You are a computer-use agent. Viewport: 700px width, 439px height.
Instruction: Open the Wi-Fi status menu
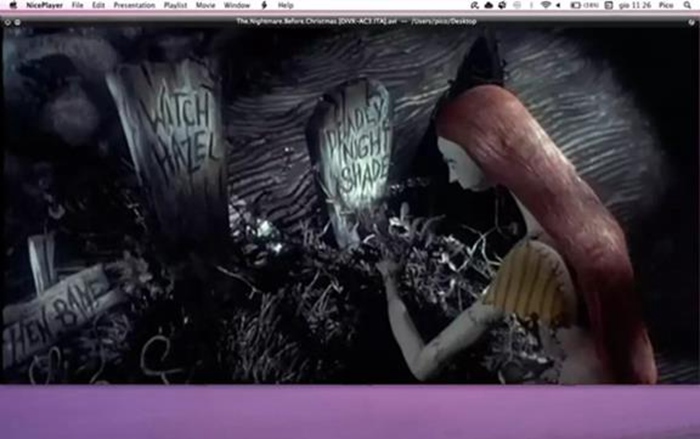point(546,5)
